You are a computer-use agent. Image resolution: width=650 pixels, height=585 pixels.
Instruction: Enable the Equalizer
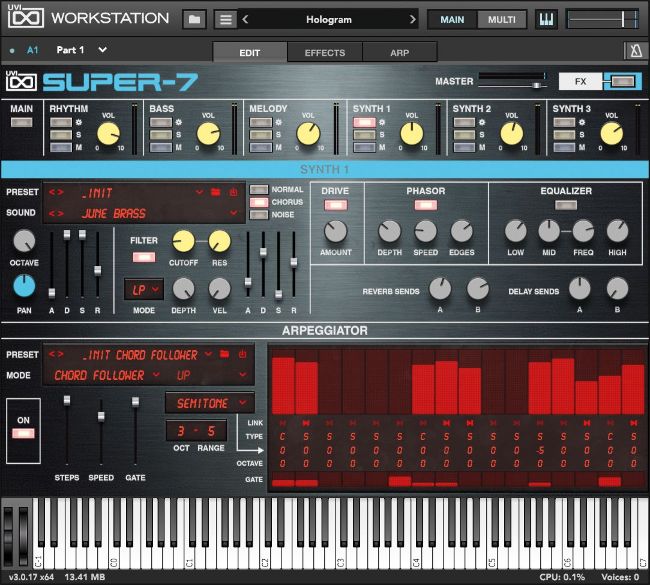click(566, 205)
